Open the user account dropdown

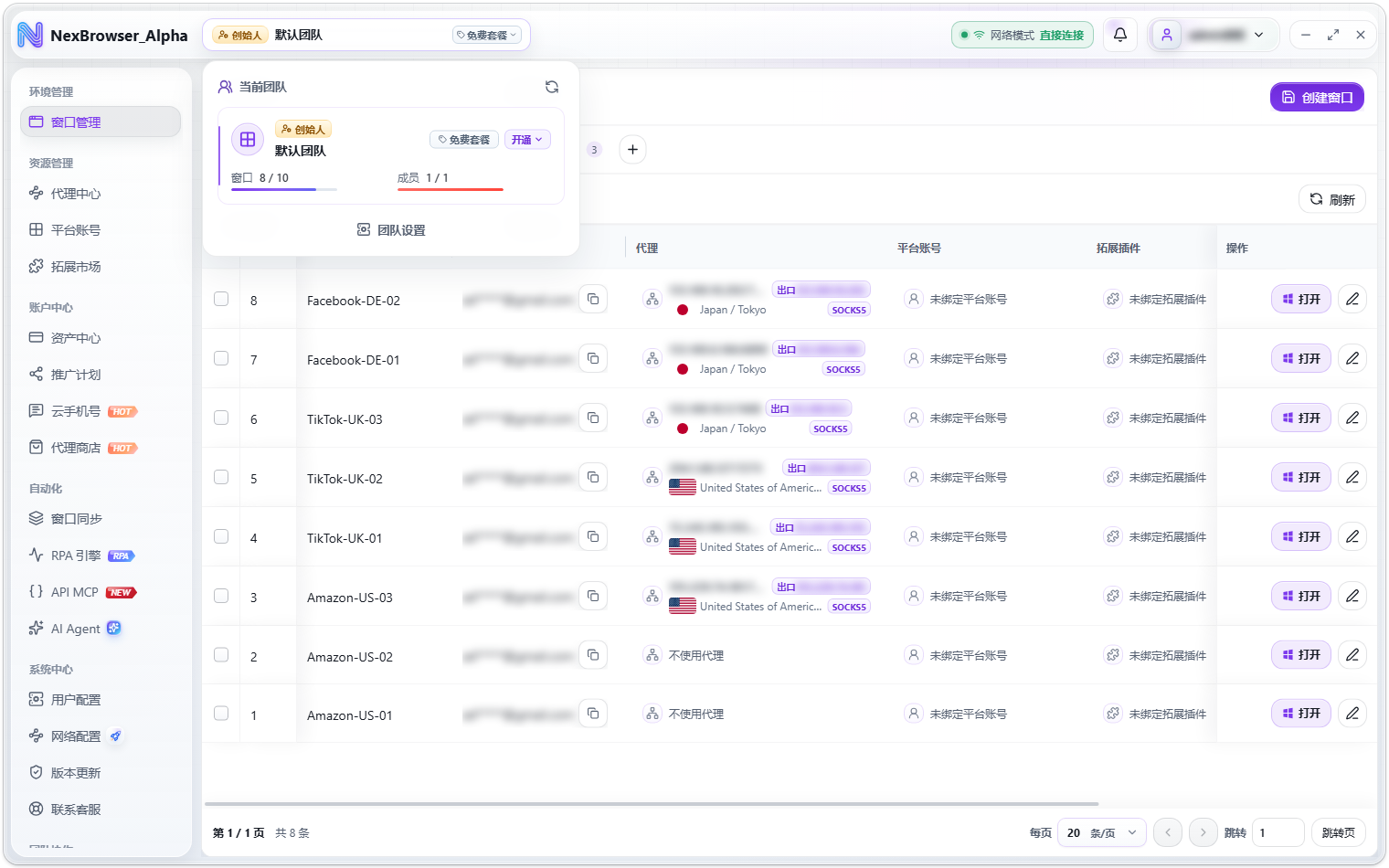(1214, 35)
